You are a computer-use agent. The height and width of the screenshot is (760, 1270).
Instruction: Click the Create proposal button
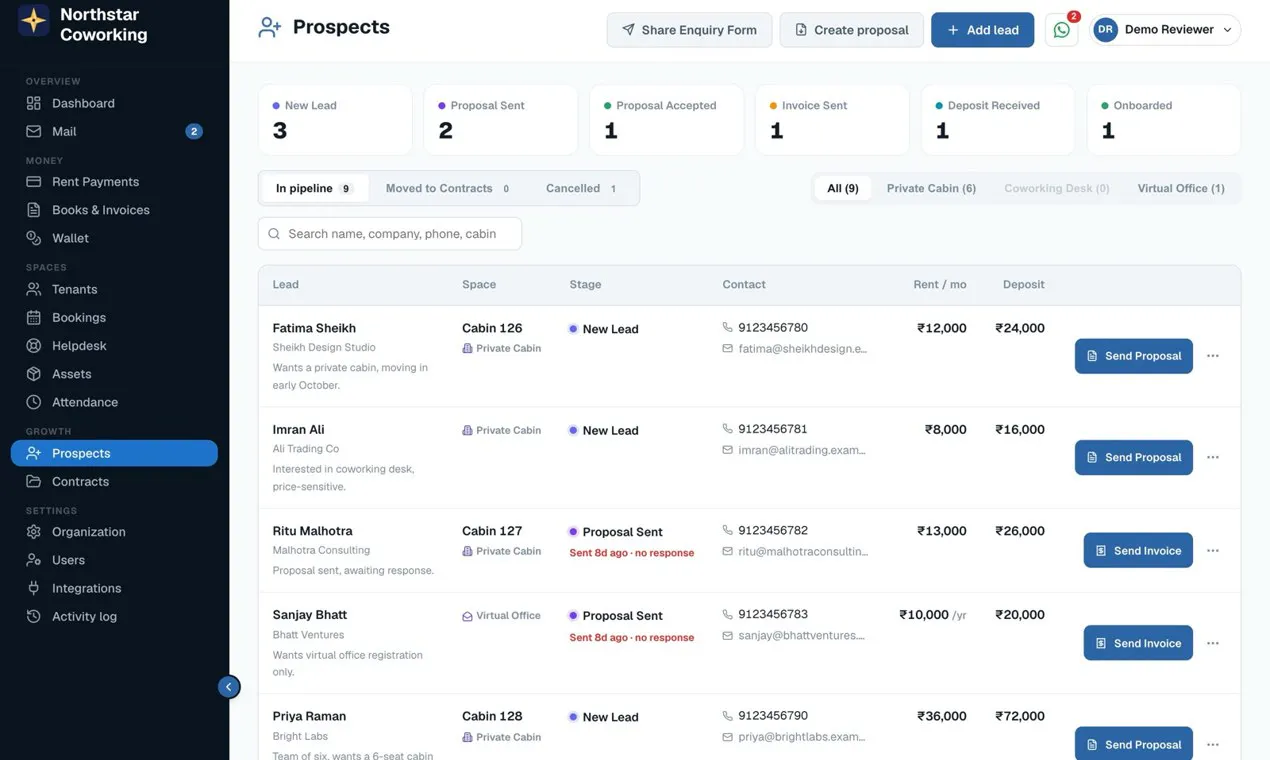(x=852, y=30)
